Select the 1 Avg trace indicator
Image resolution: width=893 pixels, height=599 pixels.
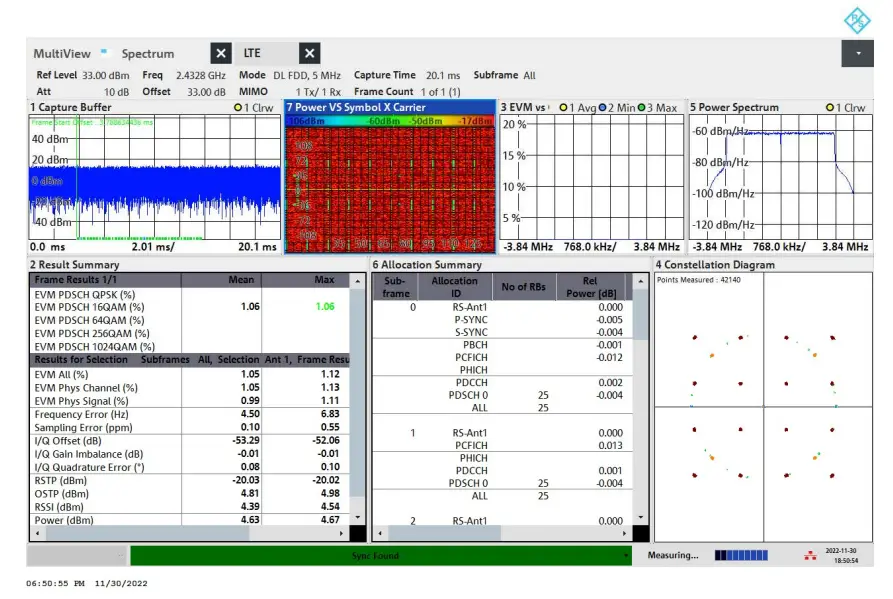(578, 108)
